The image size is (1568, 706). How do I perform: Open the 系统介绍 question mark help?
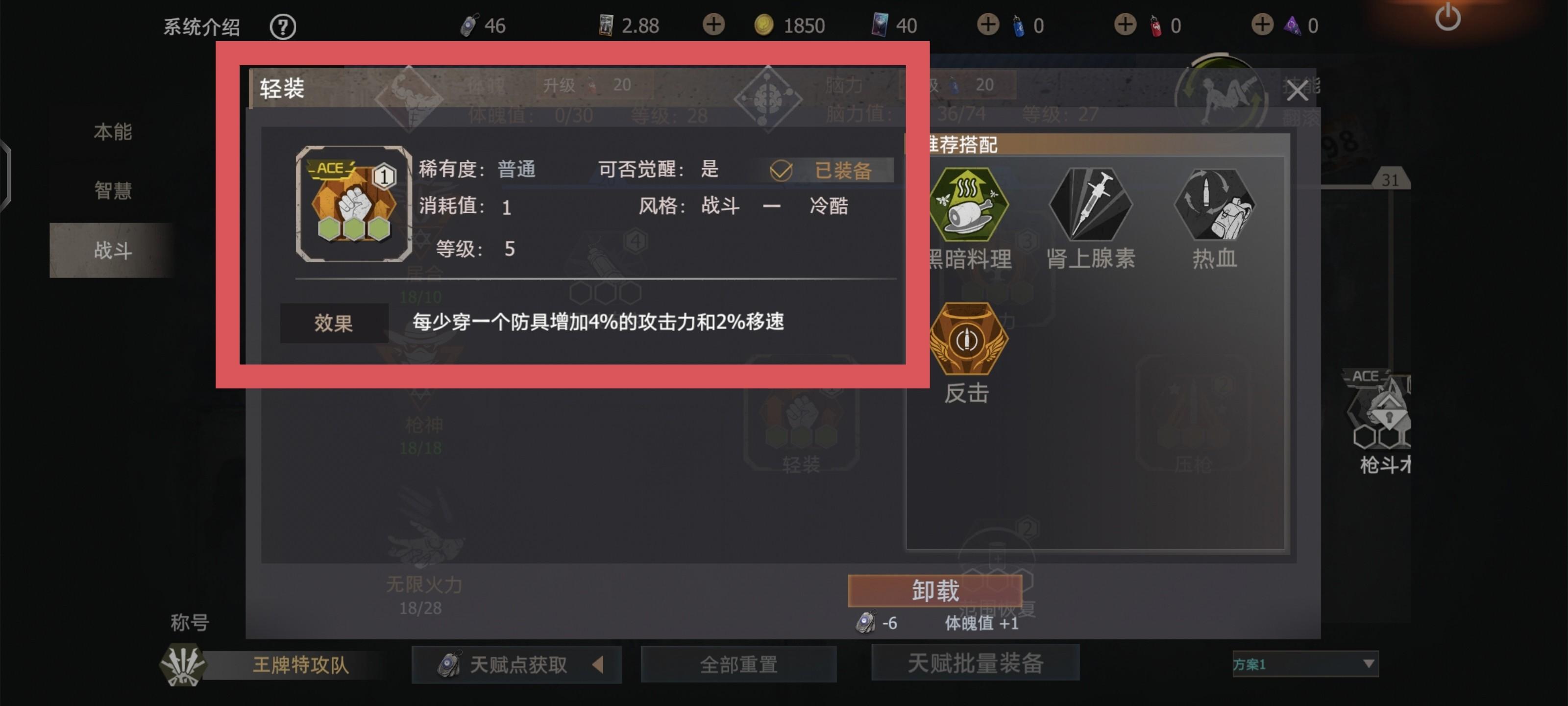click(283, 26)
